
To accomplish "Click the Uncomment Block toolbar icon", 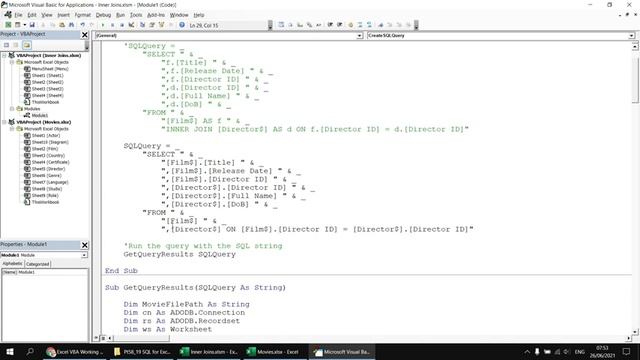I will tap(369, 25).
